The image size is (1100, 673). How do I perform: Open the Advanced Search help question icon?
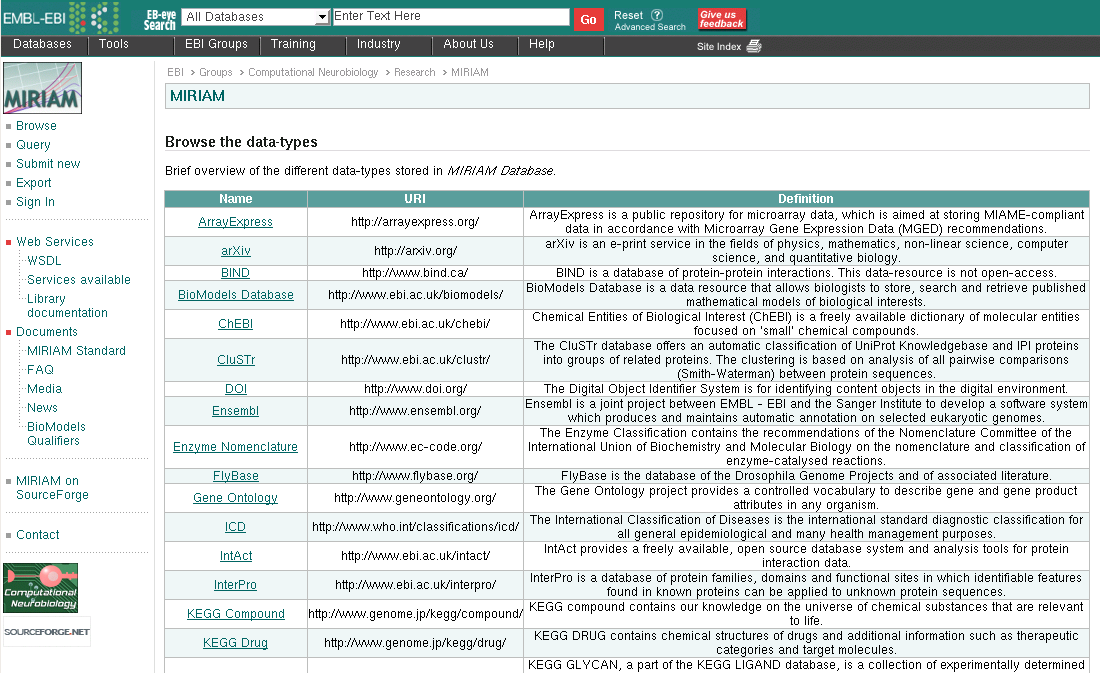click(657, 15)
